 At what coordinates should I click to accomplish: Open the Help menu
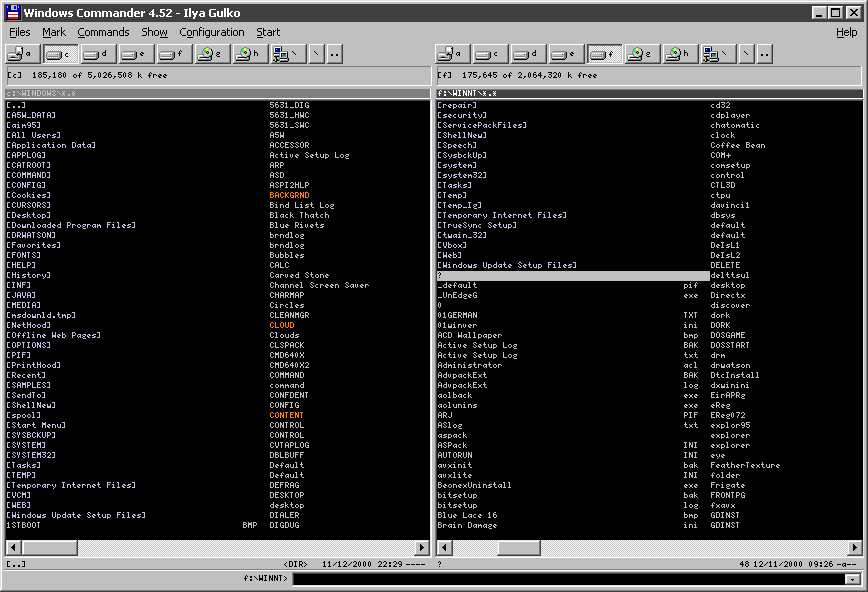(846, 32)
